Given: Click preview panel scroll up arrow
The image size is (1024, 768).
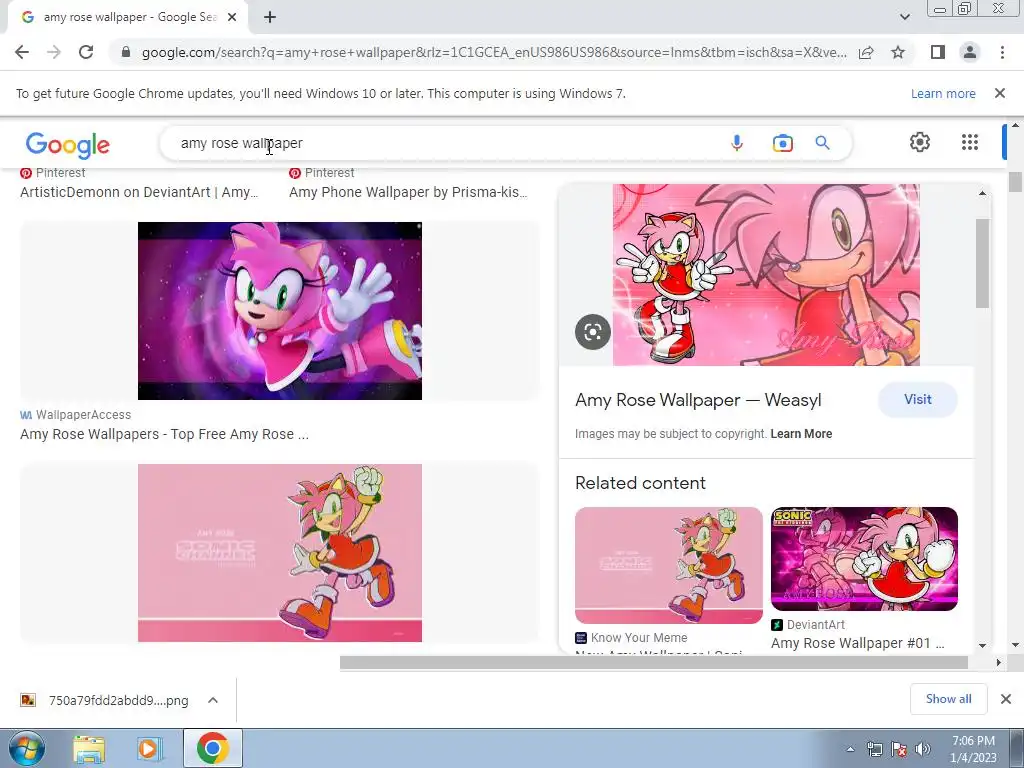Looking at the screenshot, I should (x=982, y=193).
